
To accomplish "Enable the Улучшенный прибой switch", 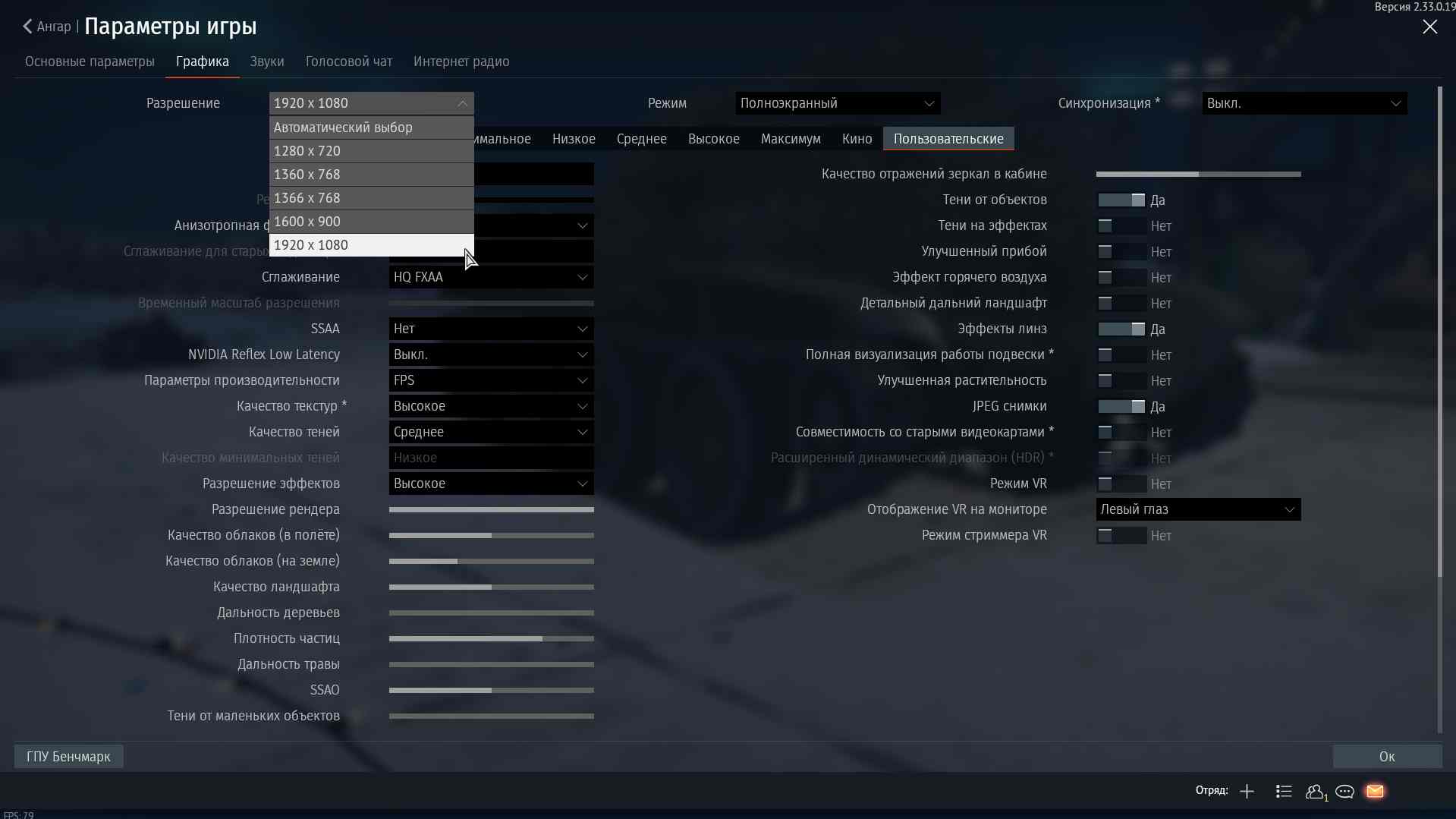I will click(x=1121, y=252).
